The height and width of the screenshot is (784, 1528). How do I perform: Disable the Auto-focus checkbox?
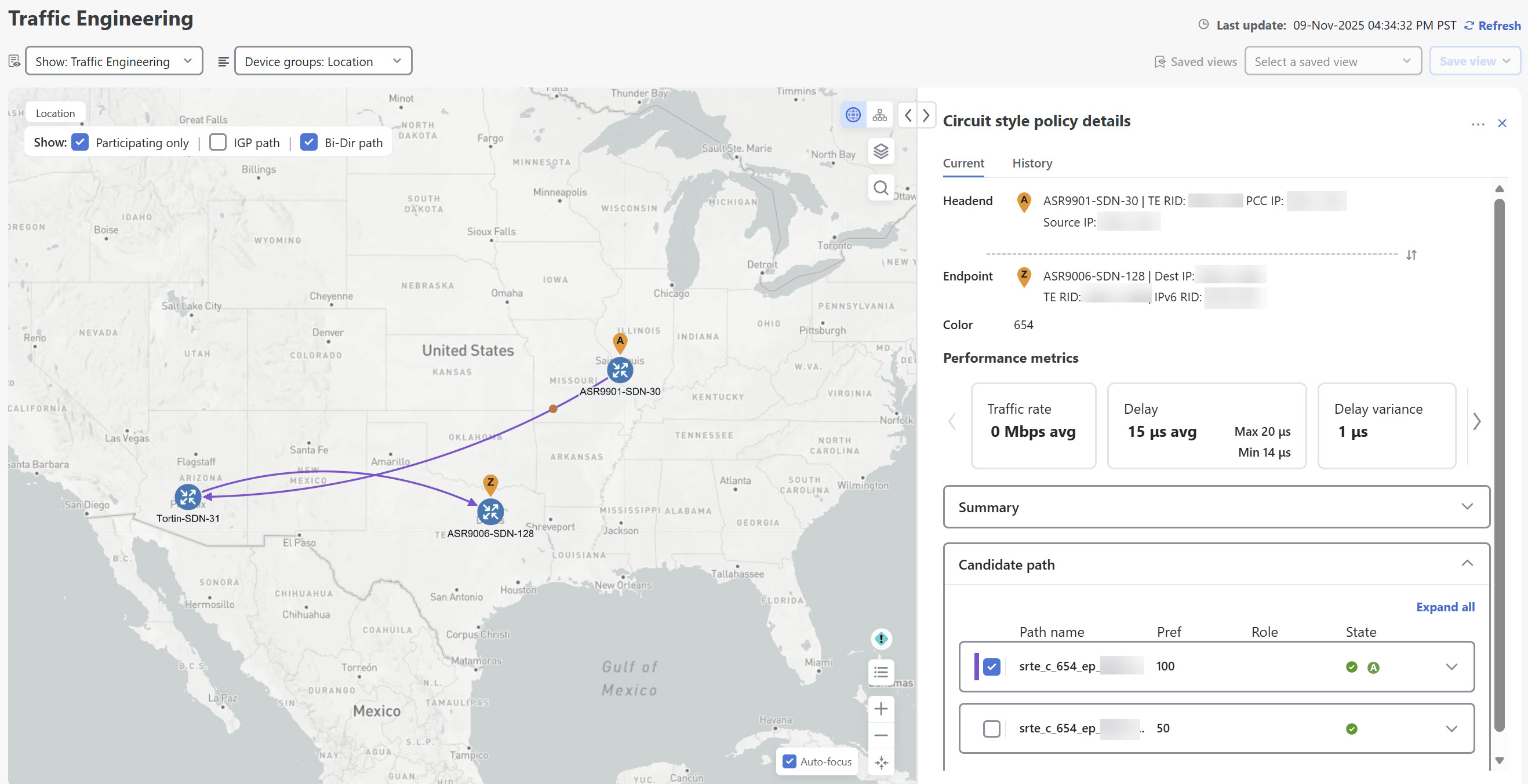789,761
